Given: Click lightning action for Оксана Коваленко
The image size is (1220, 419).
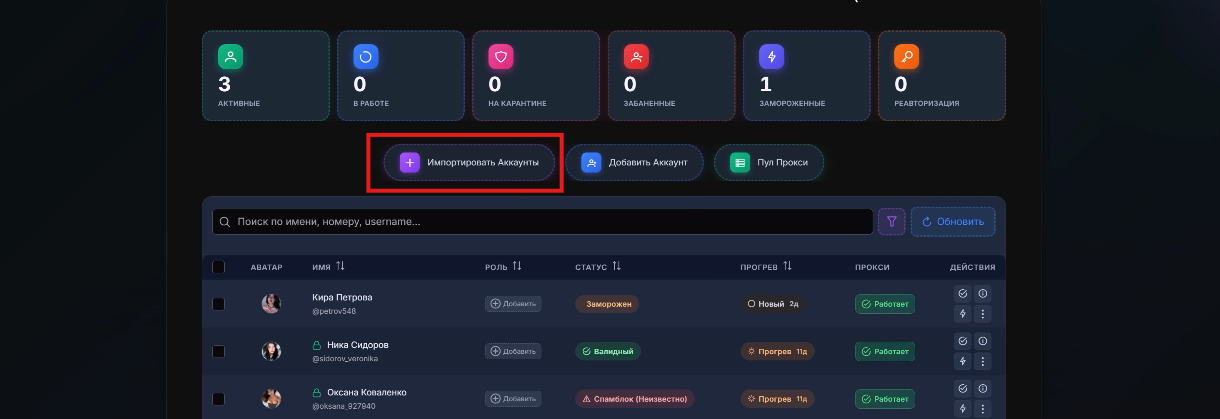Looking at the screenshot, I should click(x=962, y=408).
